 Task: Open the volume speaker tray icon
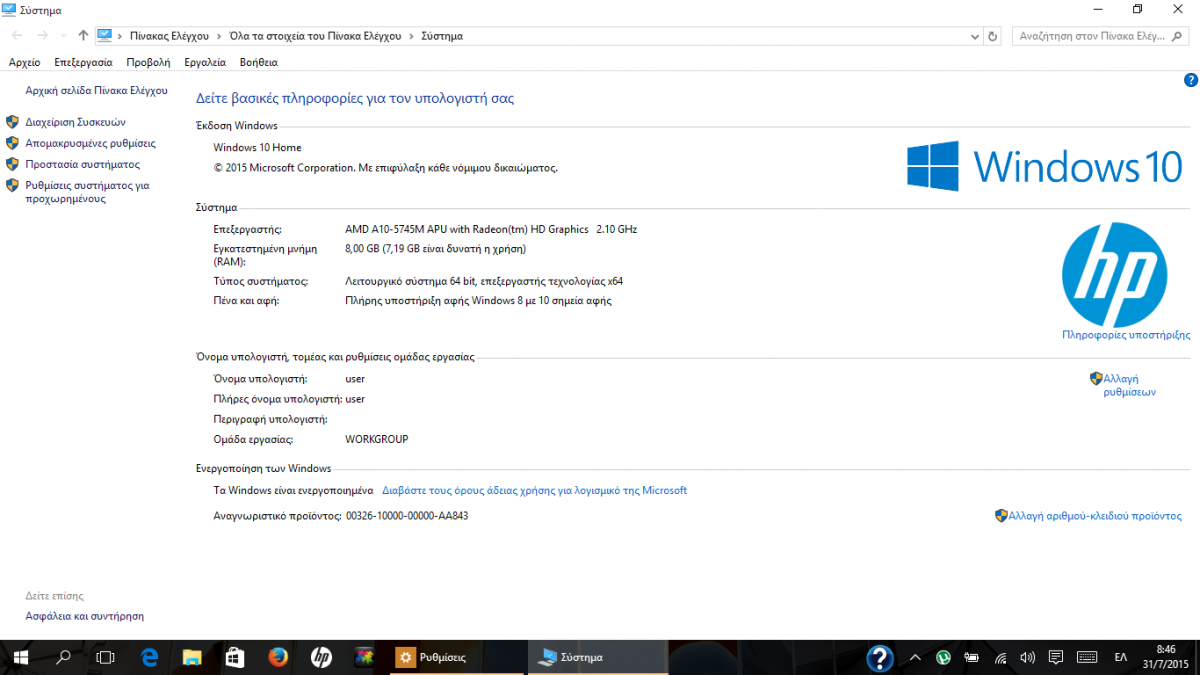pos(1028,657)
